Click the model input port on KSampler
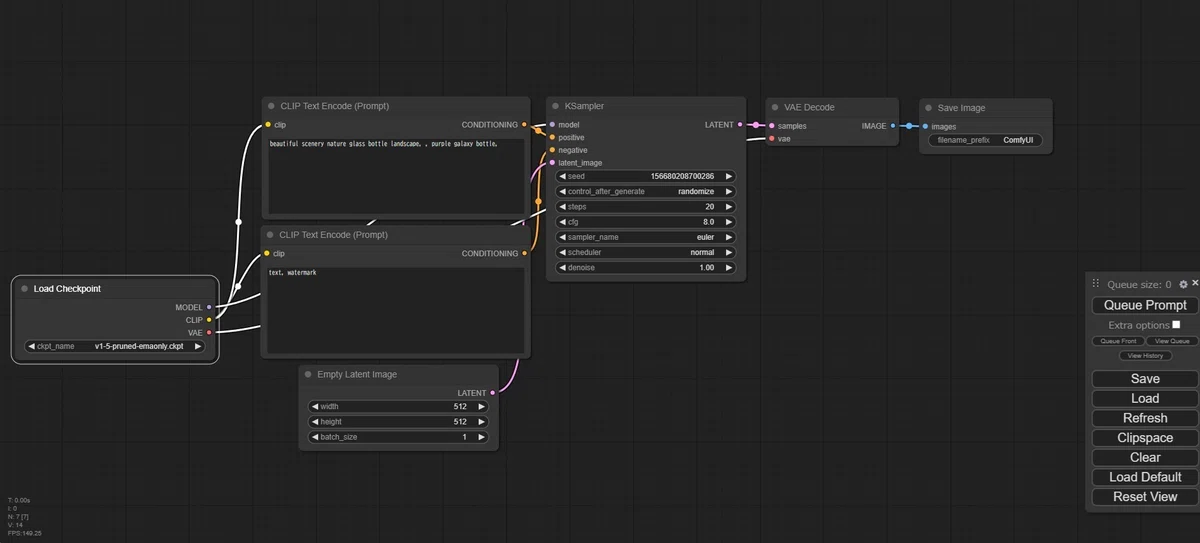Image resolution: width=1200 pixels, height=543 pixels. point(552,125)
